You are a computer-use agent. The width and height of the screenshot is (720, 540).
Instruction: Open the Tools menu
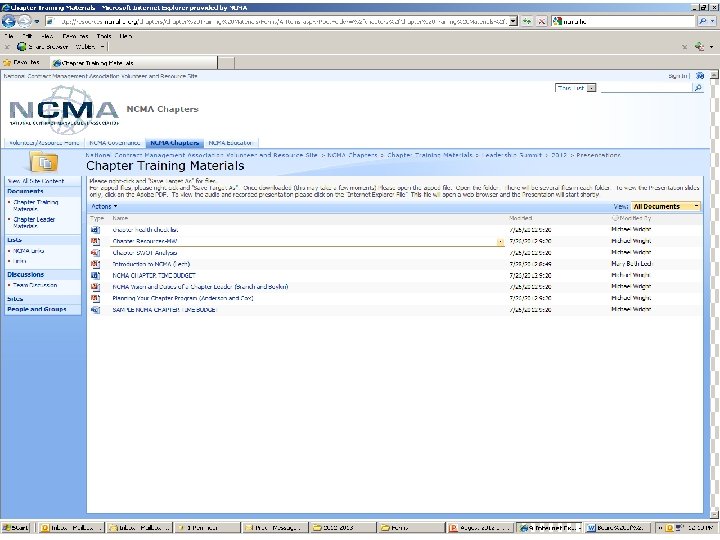click(x=104, y=36)
